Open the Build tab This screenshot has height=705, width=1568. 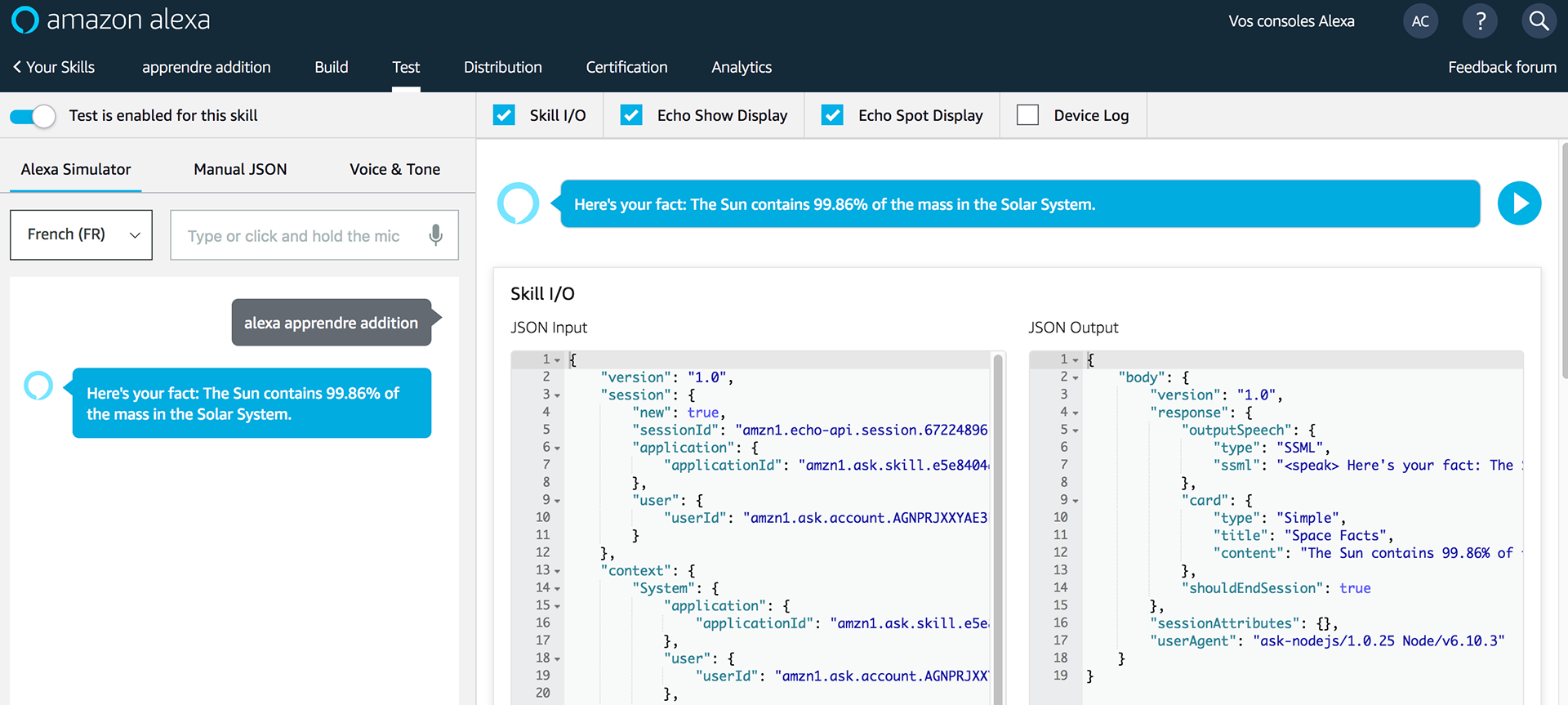[x=332, y=67]
